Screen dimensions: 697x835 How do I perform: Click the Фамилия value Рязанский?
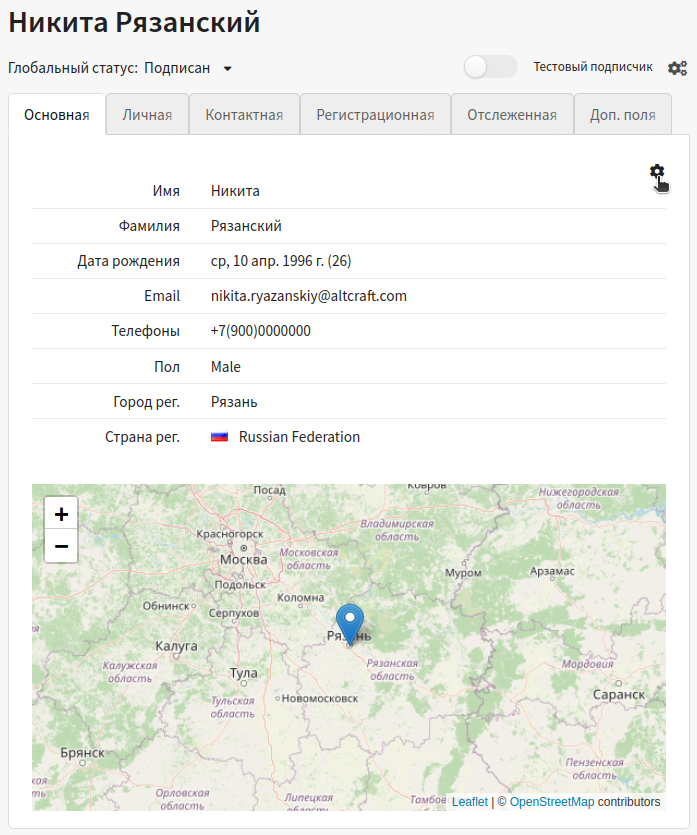[x=246, y=226]
